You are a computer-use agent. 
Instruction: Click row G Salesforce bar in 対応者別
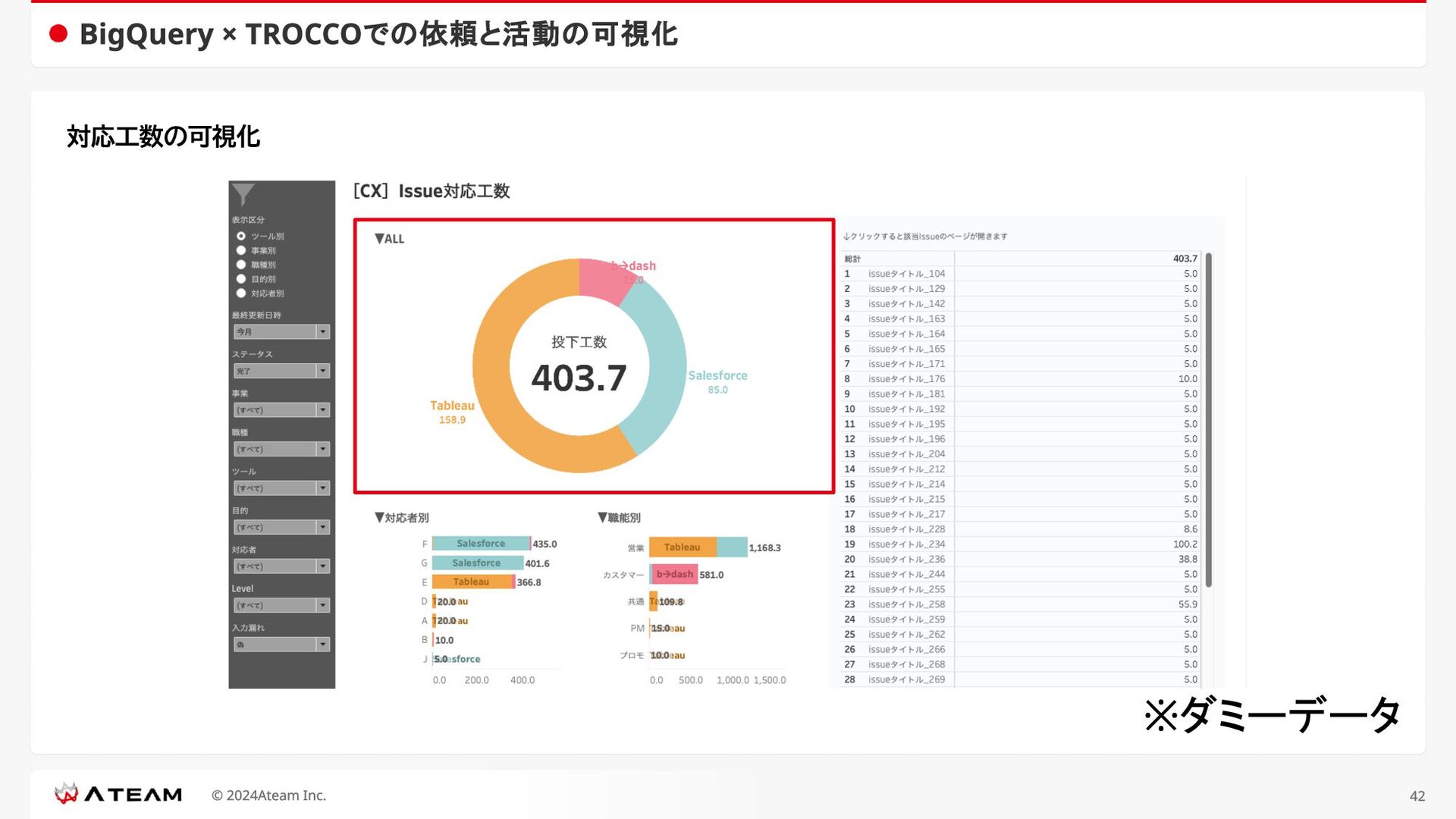tap(477, 563)
